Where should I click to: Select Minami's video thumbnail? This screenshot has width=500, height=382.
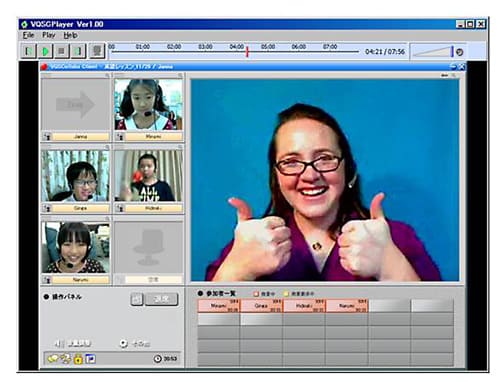pyautogui.click(x=148, y=104)
